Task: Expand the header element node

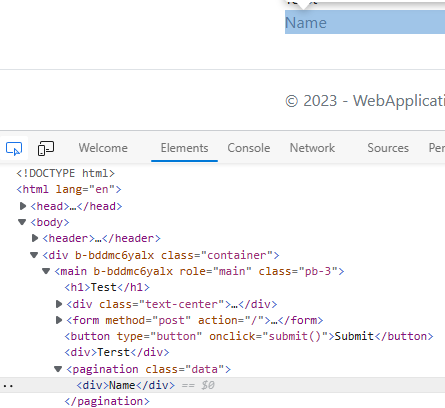Action: tap(35, 238)
